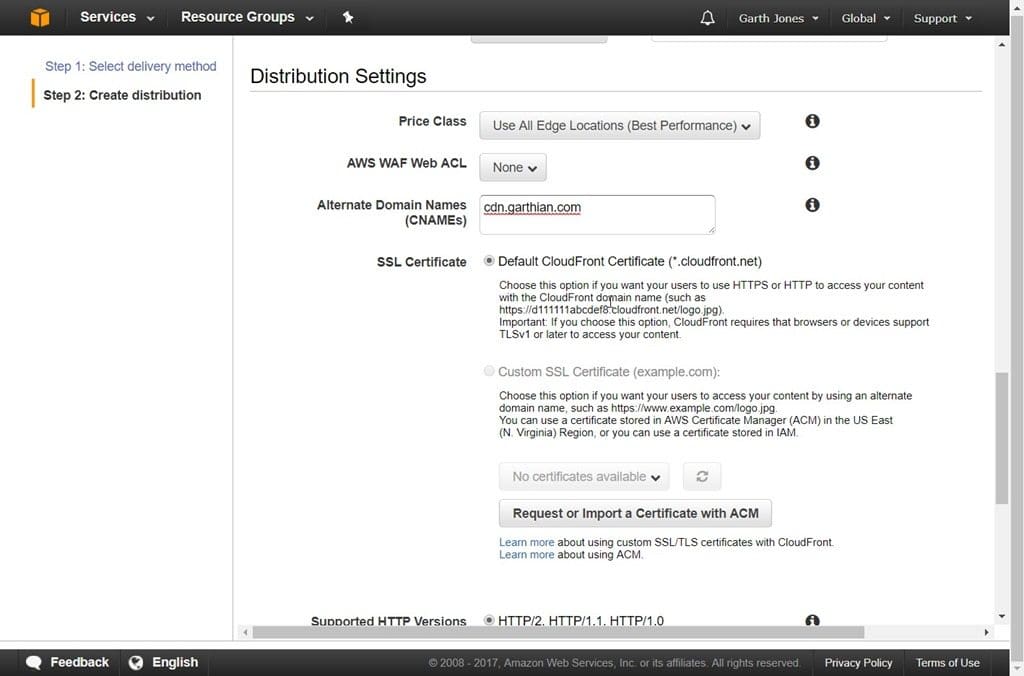Click the horizontal scroll right arrow
Image resolution: width=1024 pixels, height=676 pixels.
[986, 632]
